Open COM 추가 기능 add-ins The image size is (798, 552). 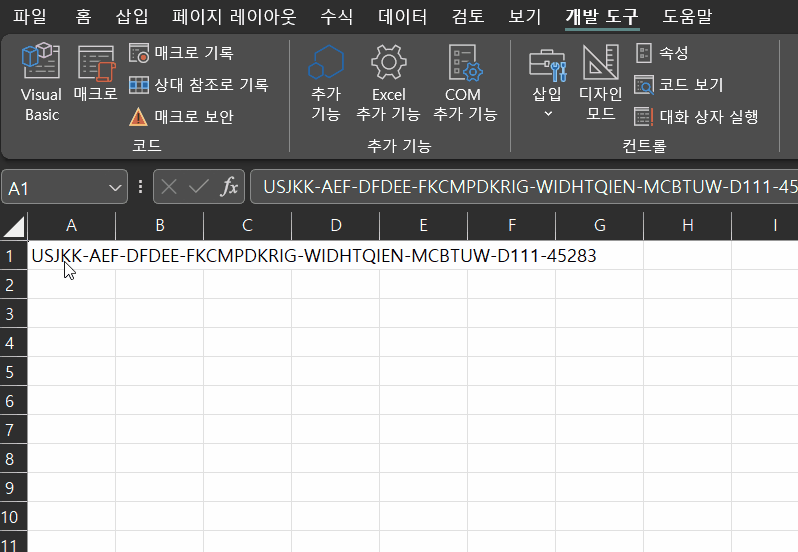(465, 82)
